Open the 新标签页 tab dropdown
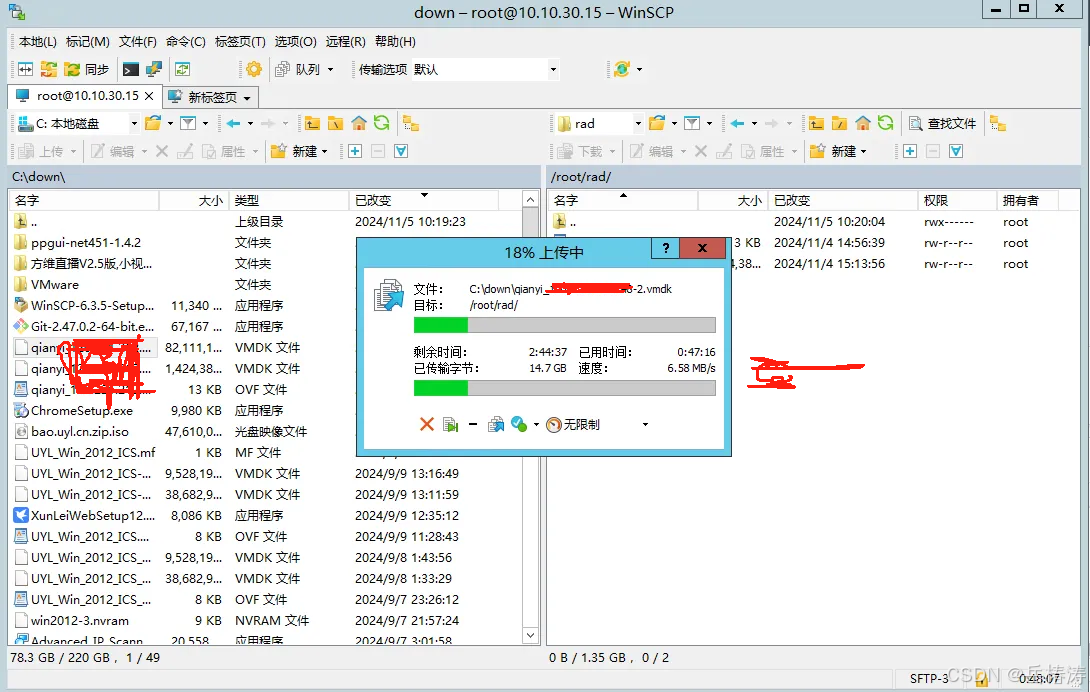 click(x=247, y=97)
